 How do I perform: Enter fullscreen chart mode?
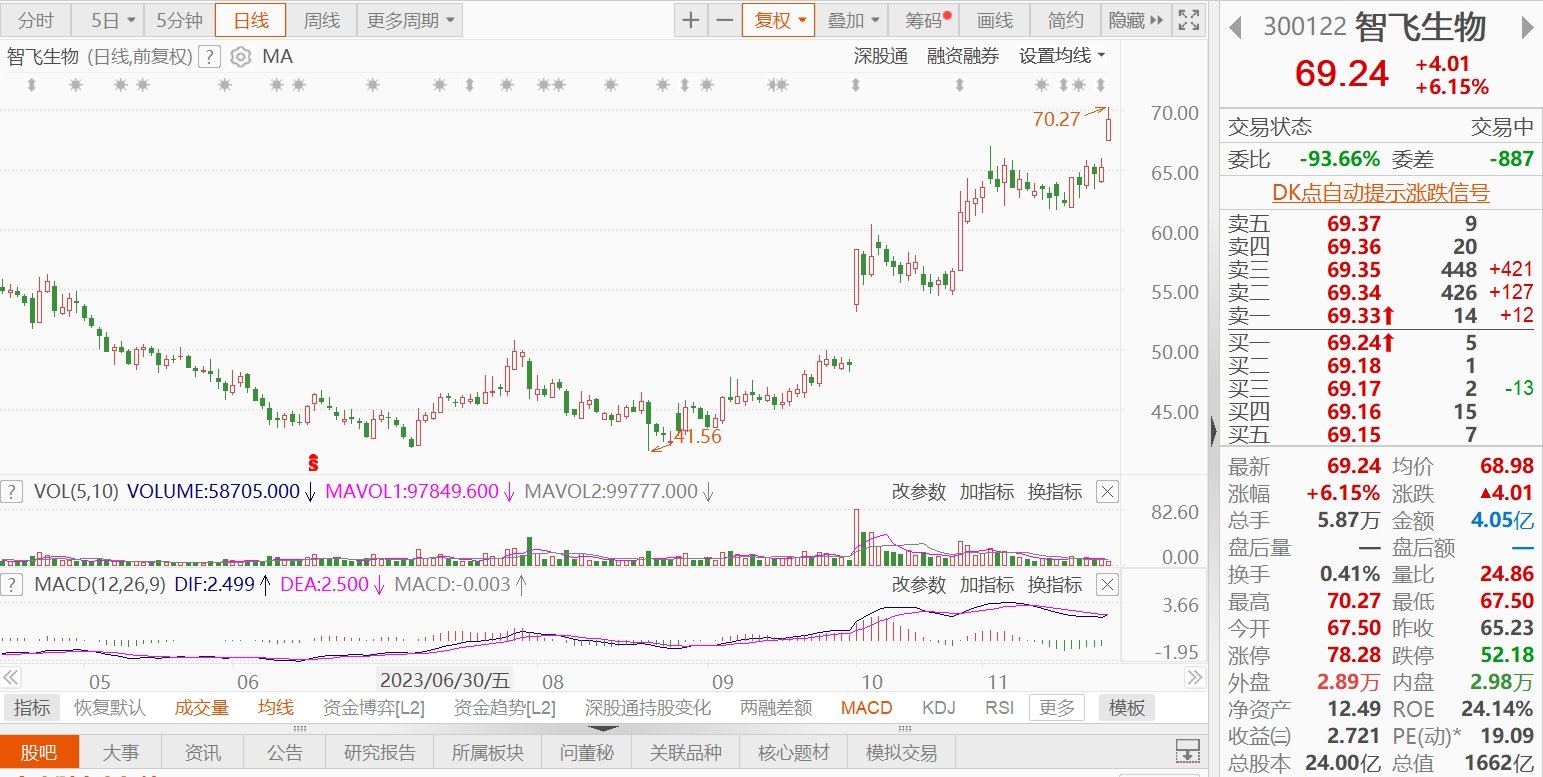point(1189,20)
